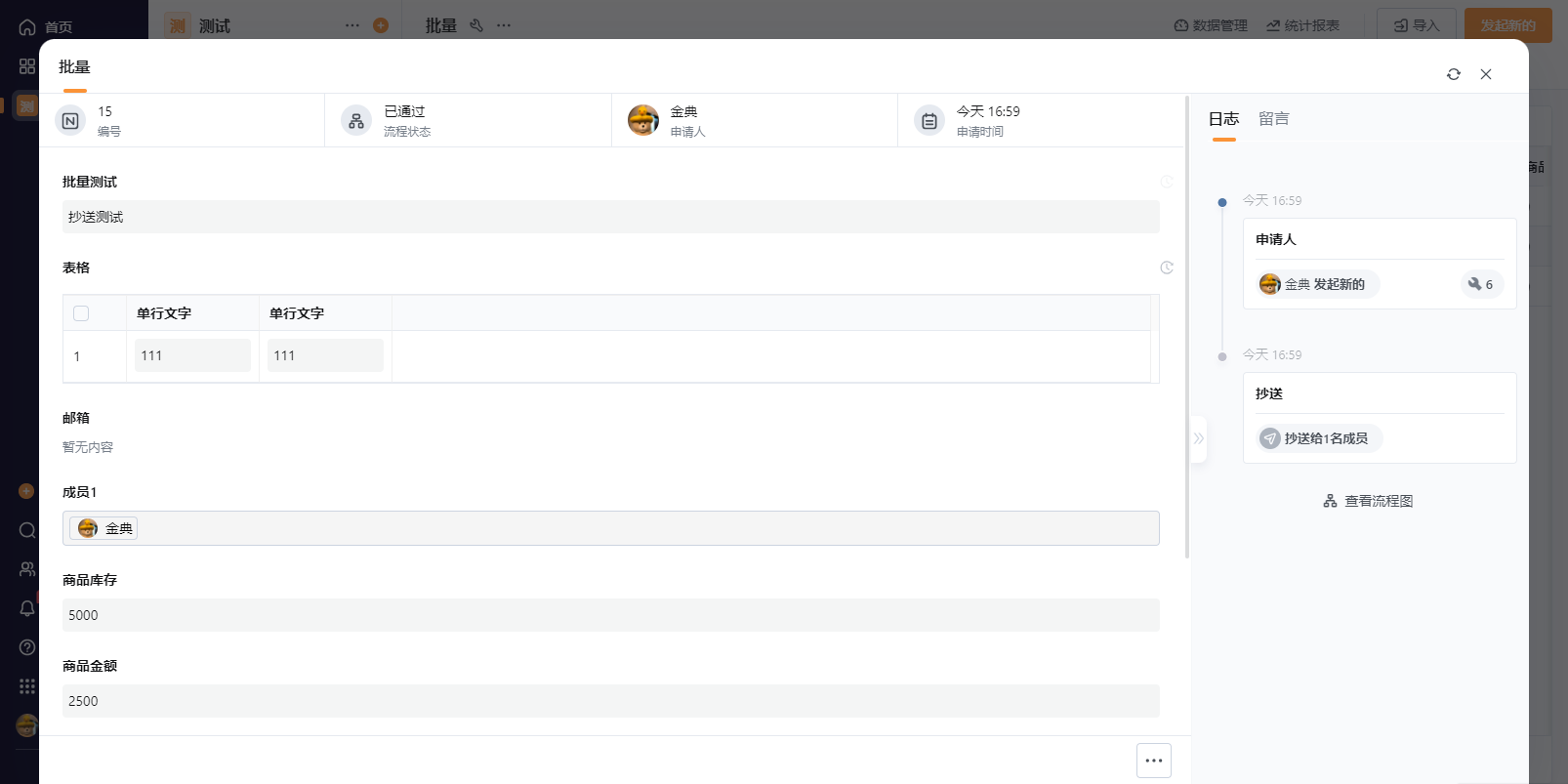Collapse the log side panel with chevrons
The image size is (1568, 784).
point(1199,438)
